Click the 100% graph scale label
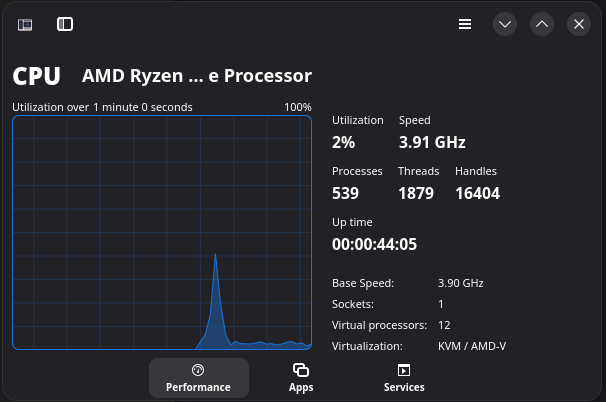The width and height of the screenshot is (606, 402). click(x=298, y=107)
